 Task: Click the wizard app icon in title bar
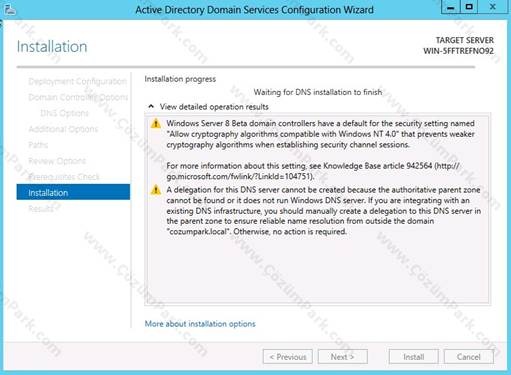click(x=10, y=10)
